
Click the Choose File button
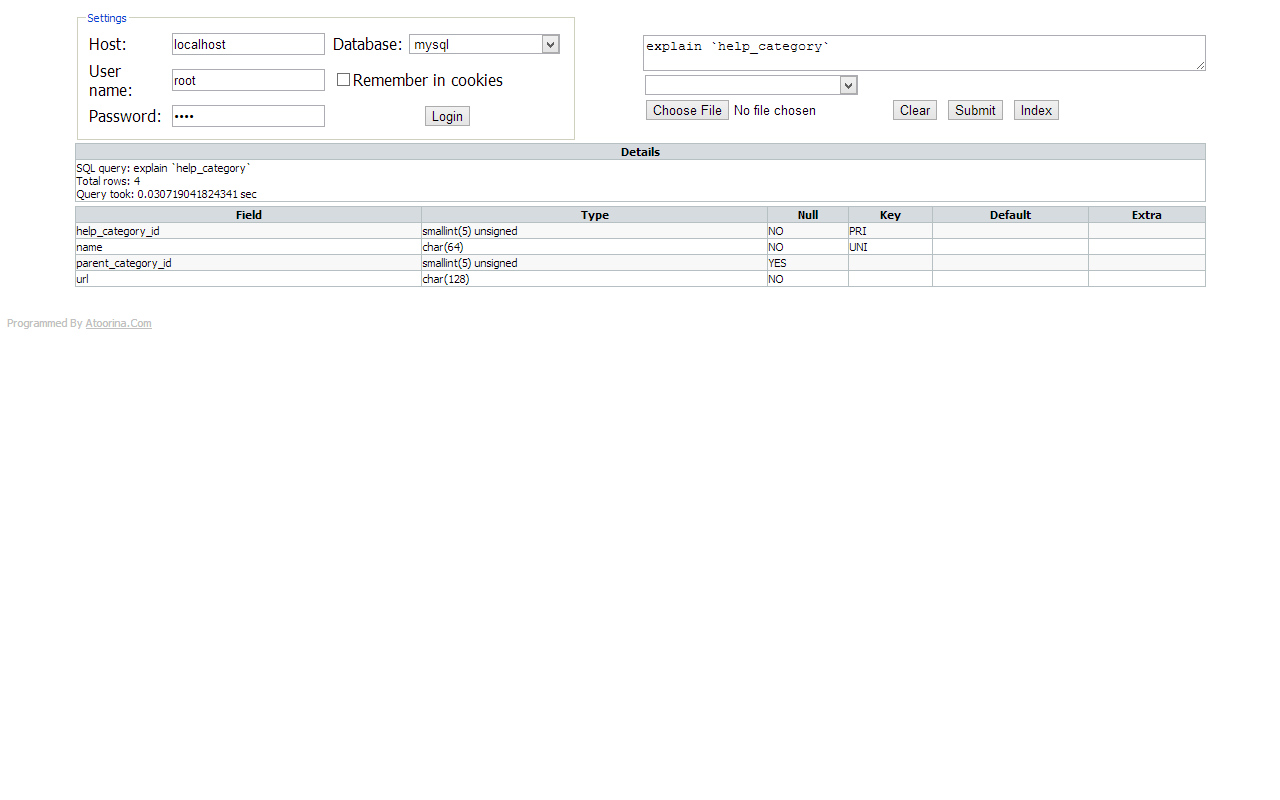click(x=687, y=110)
